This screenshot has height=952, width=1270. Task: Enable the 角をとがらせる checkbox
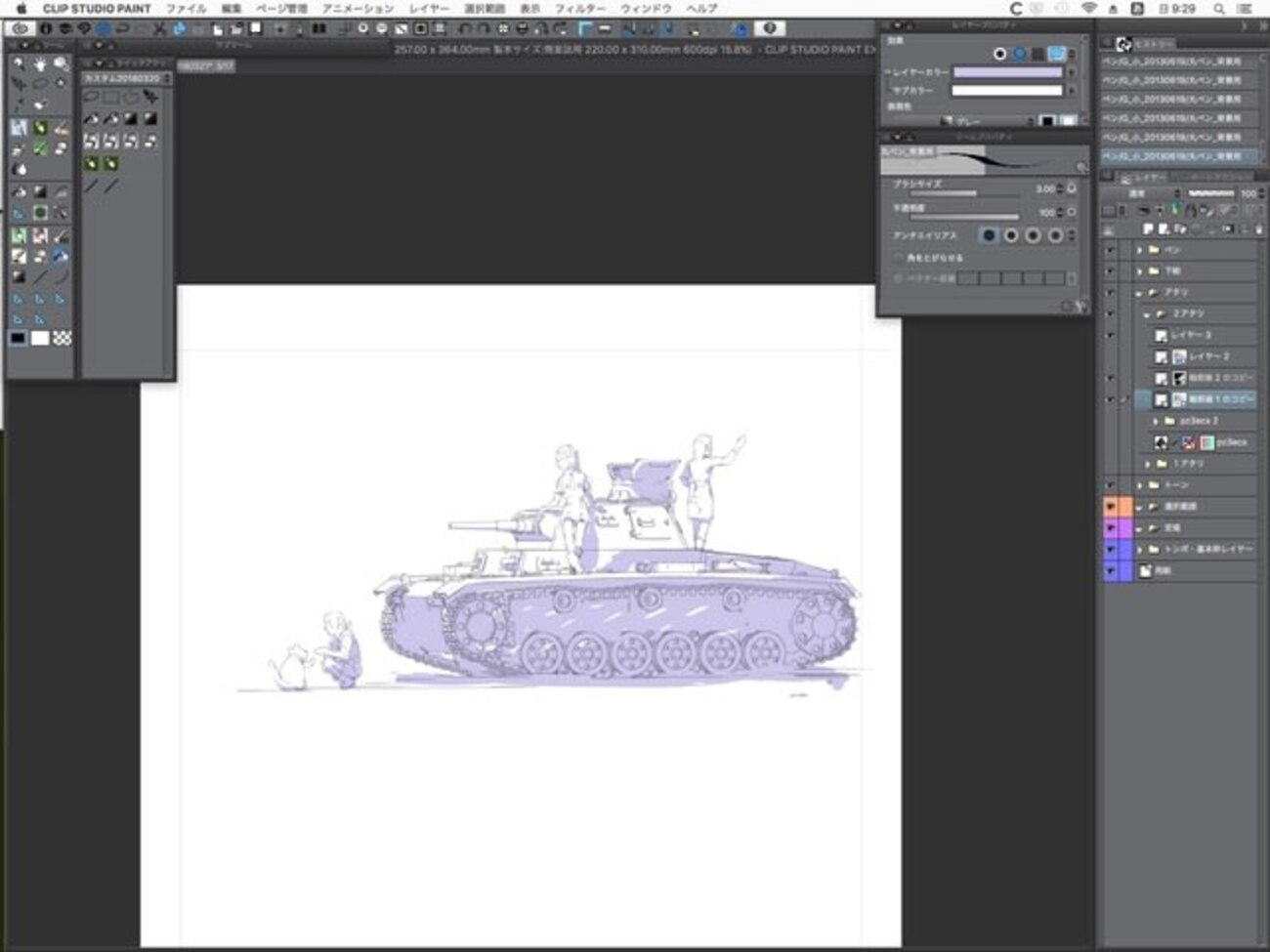click(898, 258)
